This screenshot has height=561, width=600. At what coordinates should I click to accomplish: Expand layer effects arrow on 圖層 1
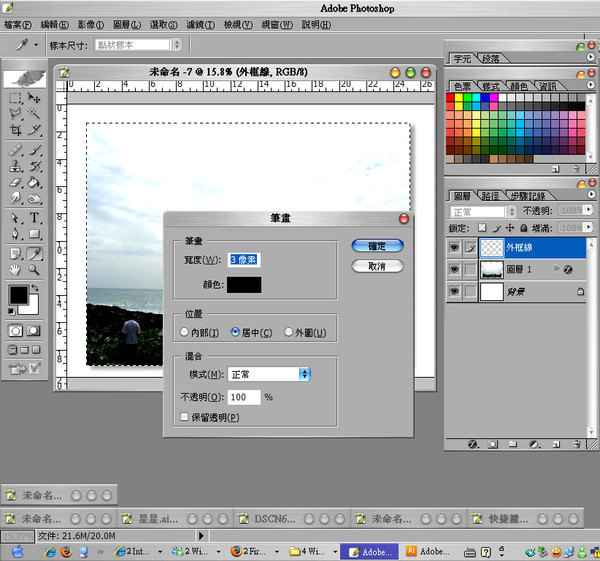click(556, 269)
